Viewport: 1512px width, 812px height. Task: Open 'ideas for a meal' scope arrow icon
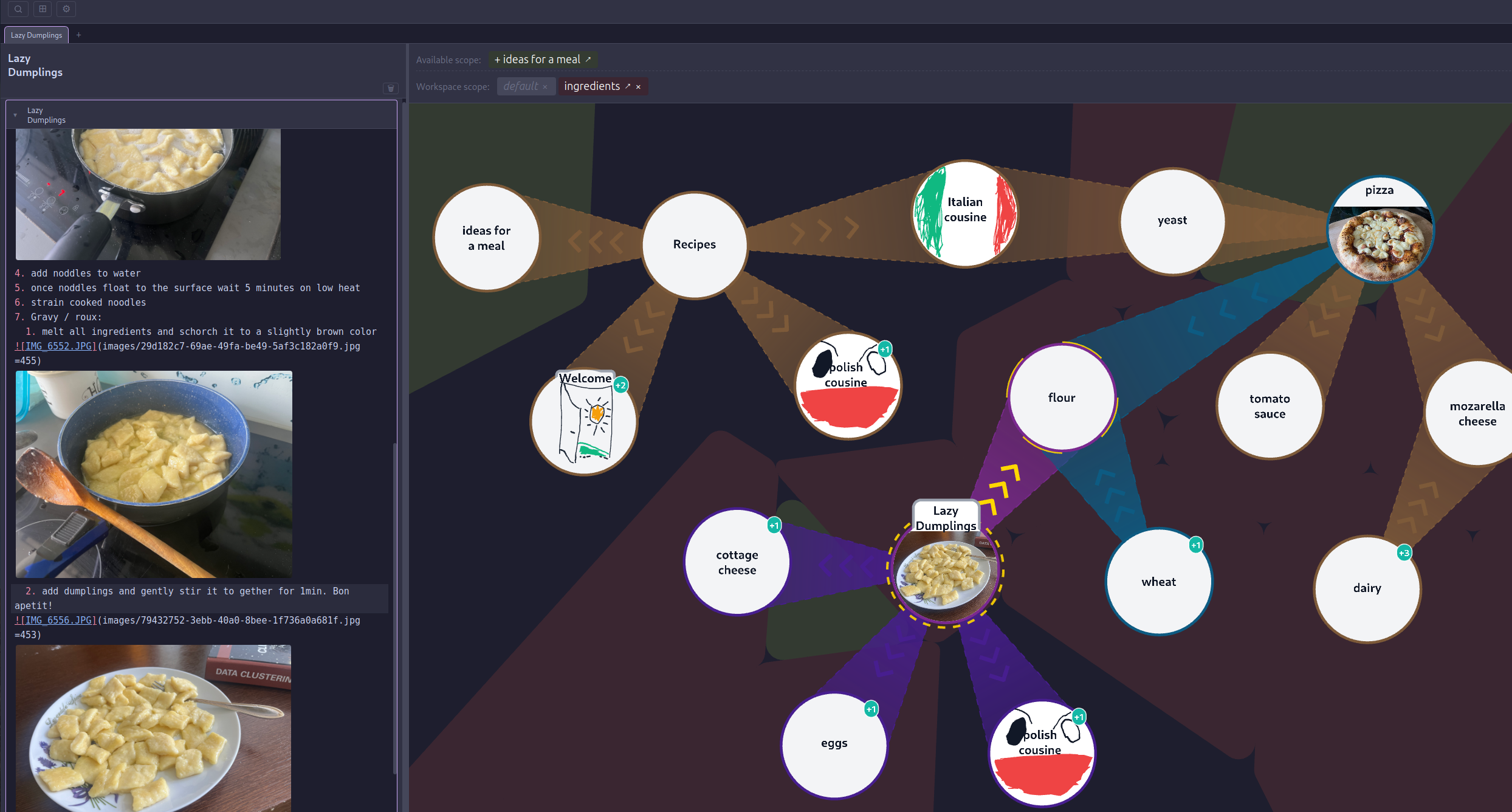point(588,60)
